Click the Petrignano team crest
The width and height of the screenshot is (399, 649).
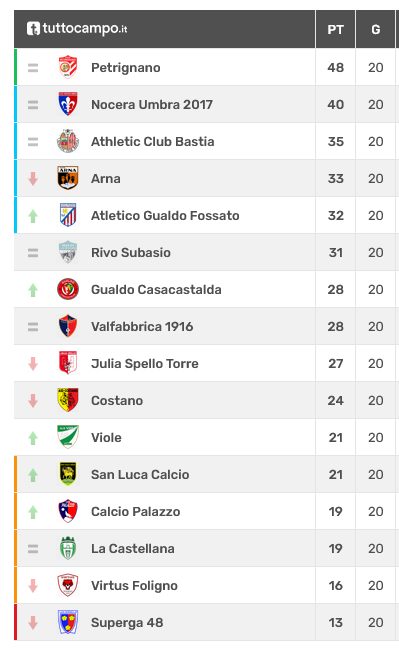coord(68,67)
